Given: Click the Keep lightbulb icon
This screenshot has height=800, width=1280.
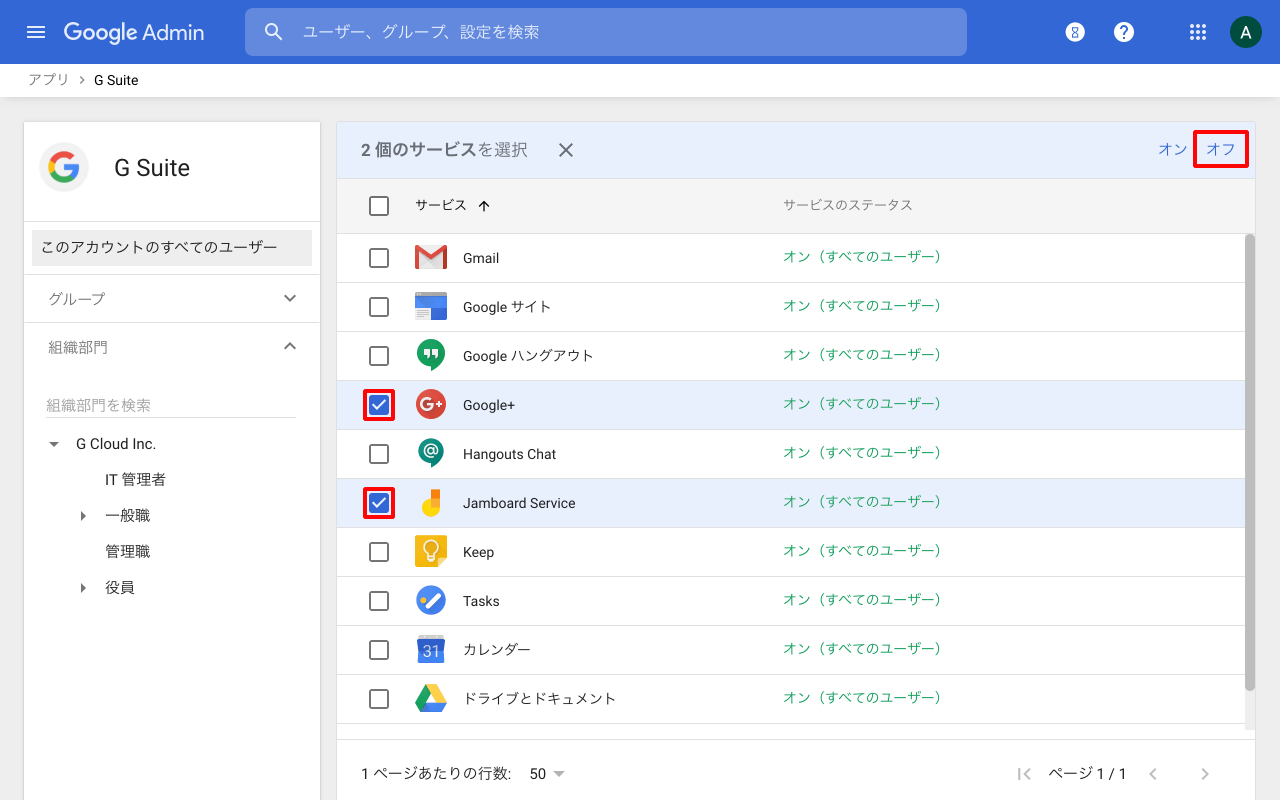Looking at the screenshot, I should coord(431,552).
